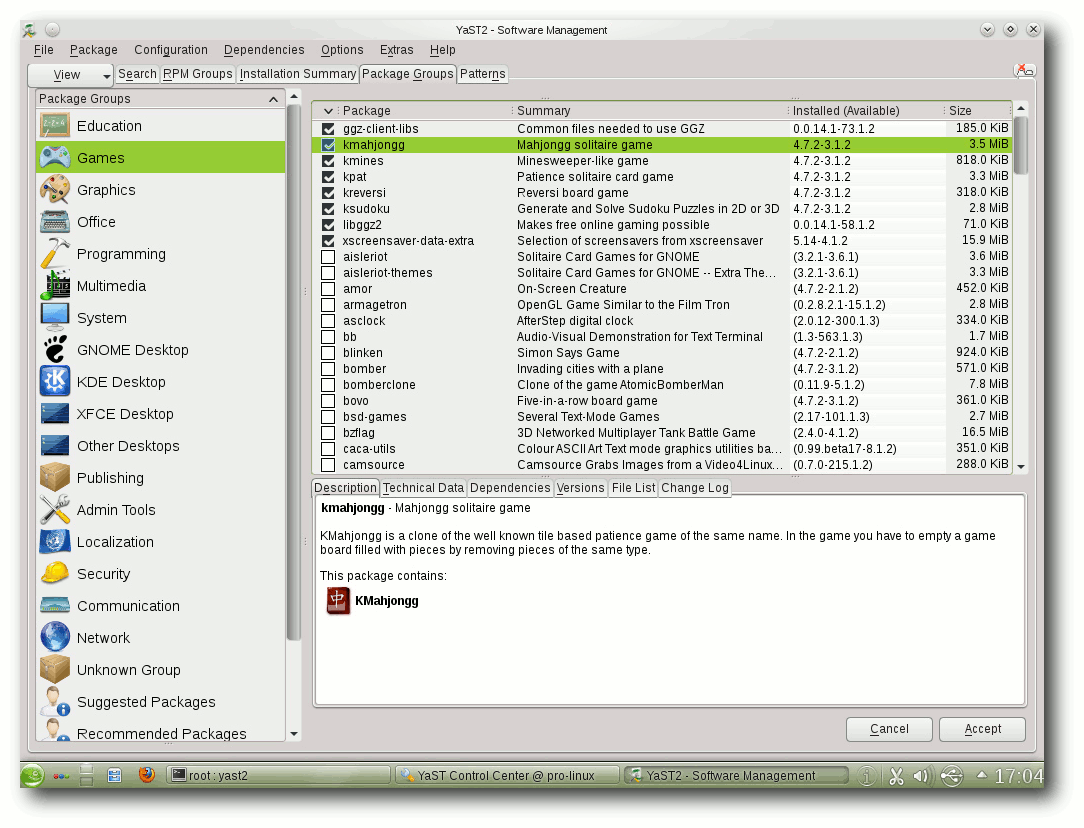Tick the bomberclone checkbox
The height and width of the screenshot is (828, 1084).
pyautogui.click(x=328, y=385)
